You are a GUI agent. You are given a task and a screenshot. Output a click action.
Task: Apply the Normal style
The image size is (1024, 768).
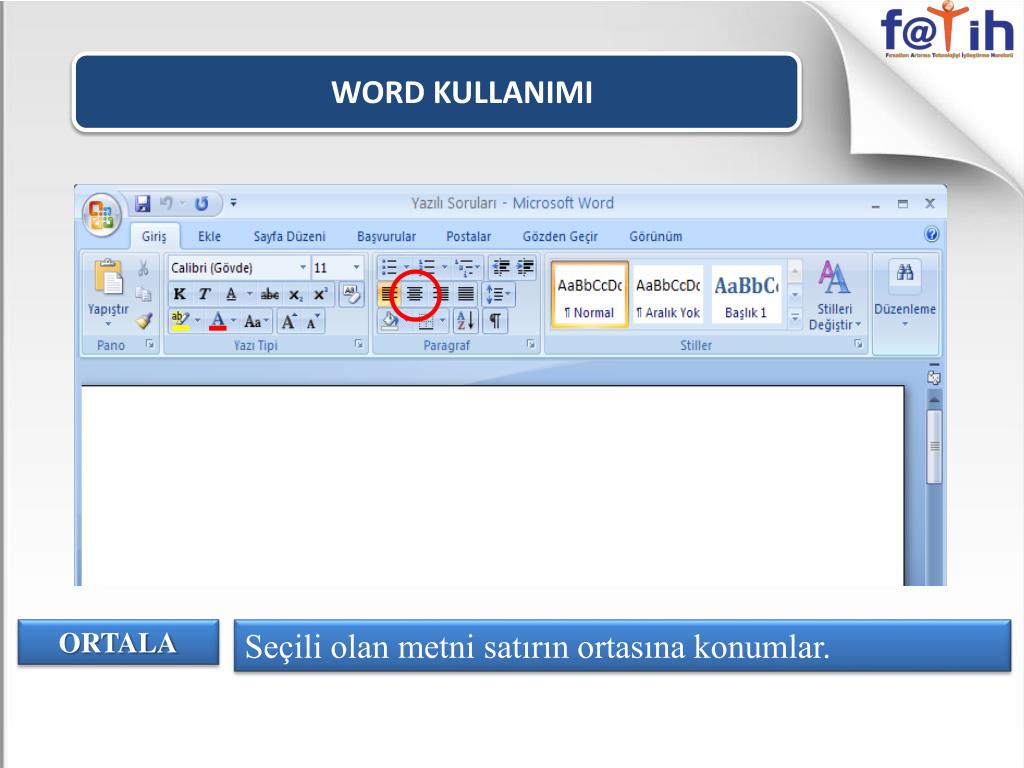[x=589, y=295]
